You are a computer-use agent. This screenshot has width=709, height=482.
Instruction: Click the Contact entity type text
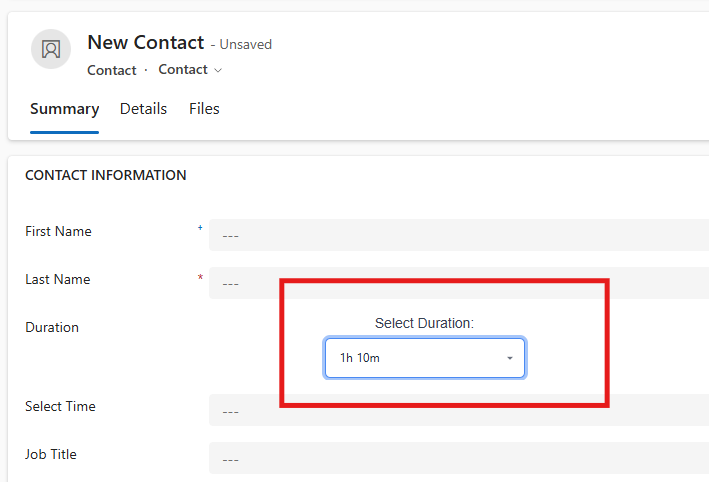[112, 71]
